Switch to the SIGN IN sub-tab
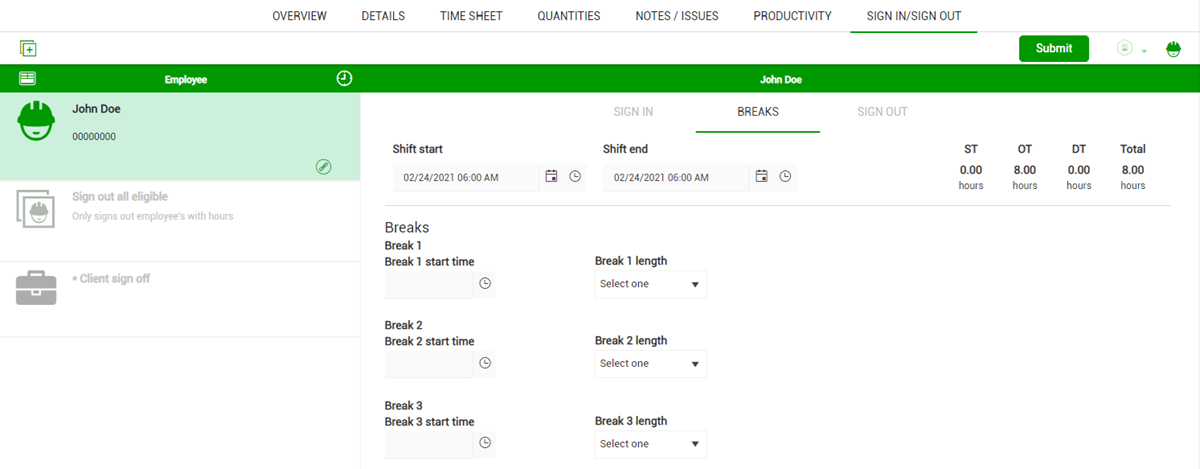The image size is (1200, 469). coord(633,112)
